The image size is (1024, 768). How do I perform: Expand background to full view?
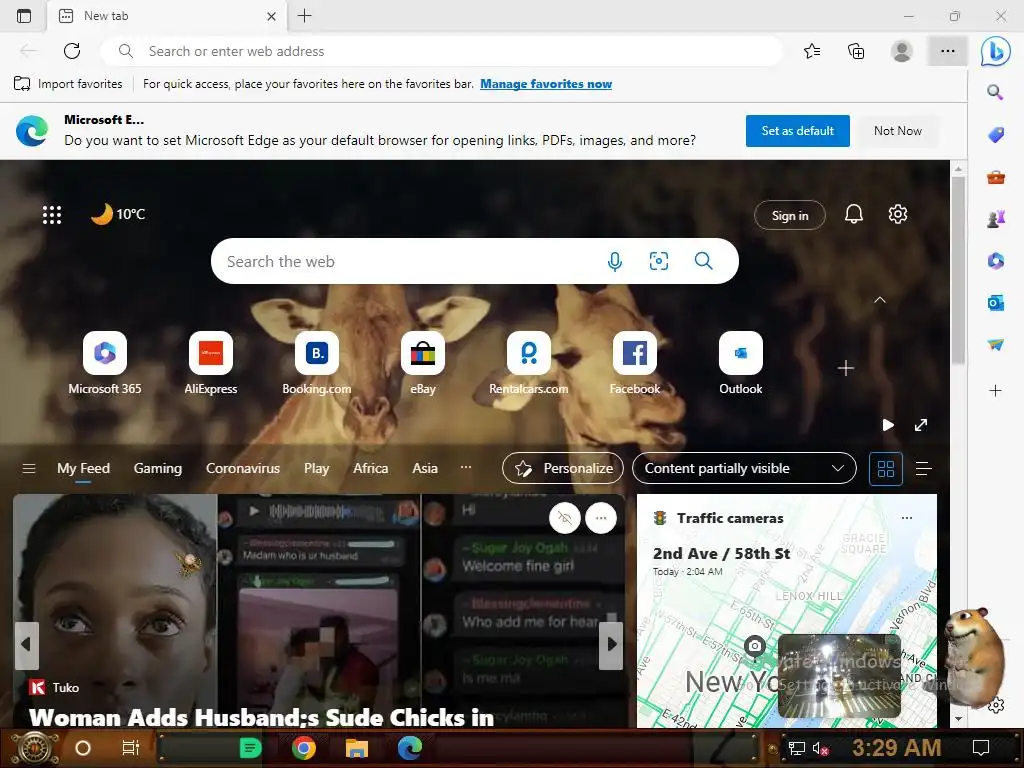click(x=921, y=425)
